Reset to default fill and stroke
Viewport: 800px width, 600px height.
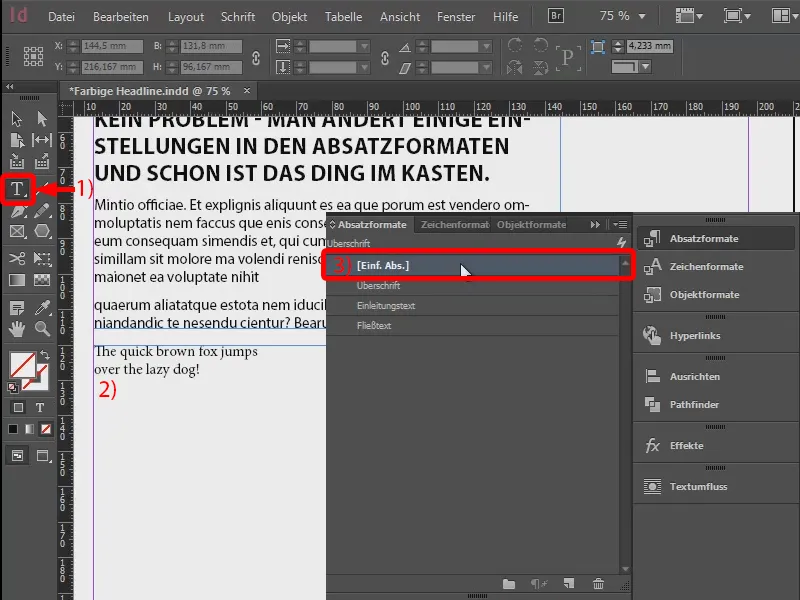click(13, 388)
